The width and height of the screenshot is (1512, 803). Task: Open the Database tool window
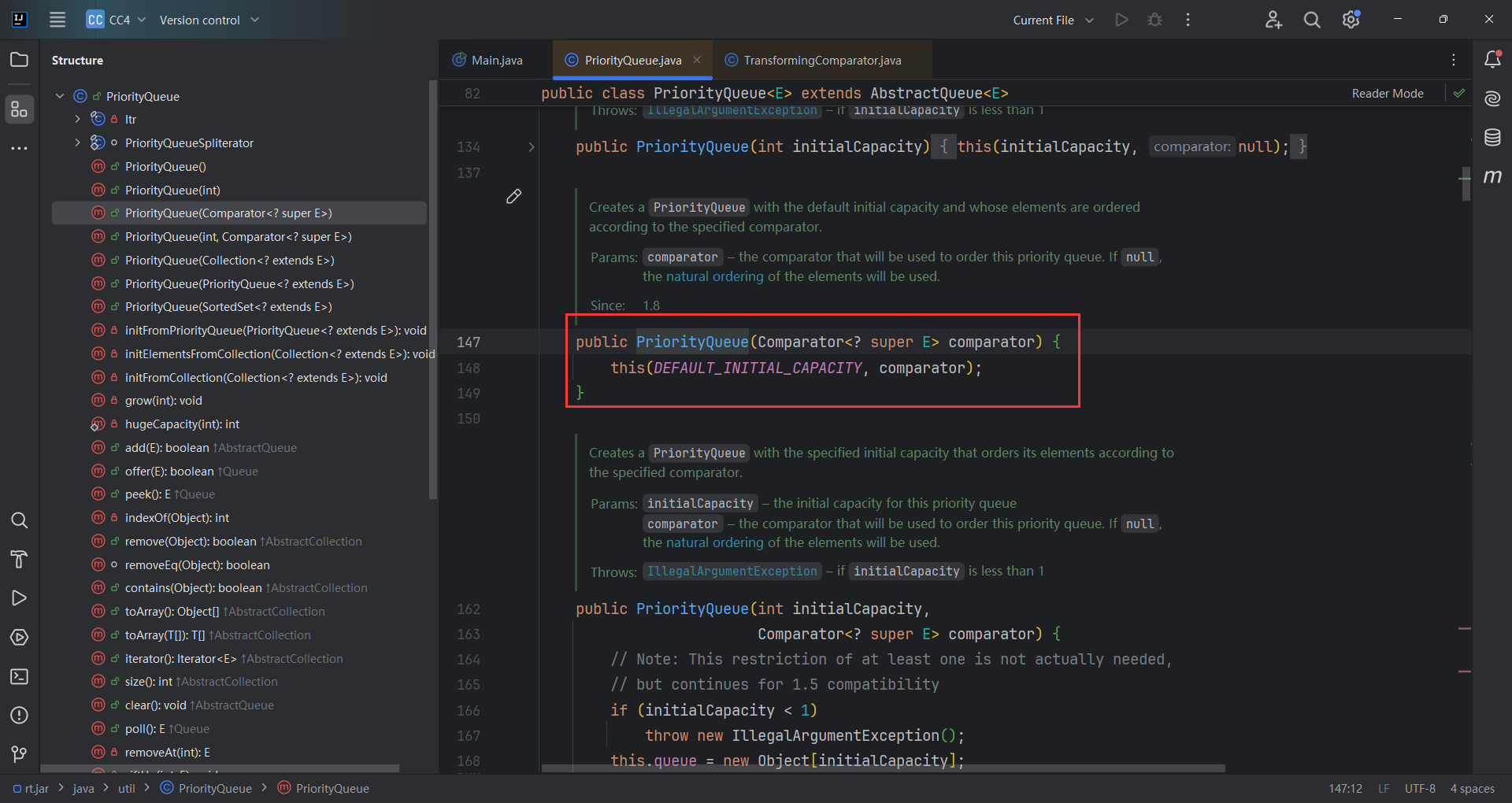1492,137
